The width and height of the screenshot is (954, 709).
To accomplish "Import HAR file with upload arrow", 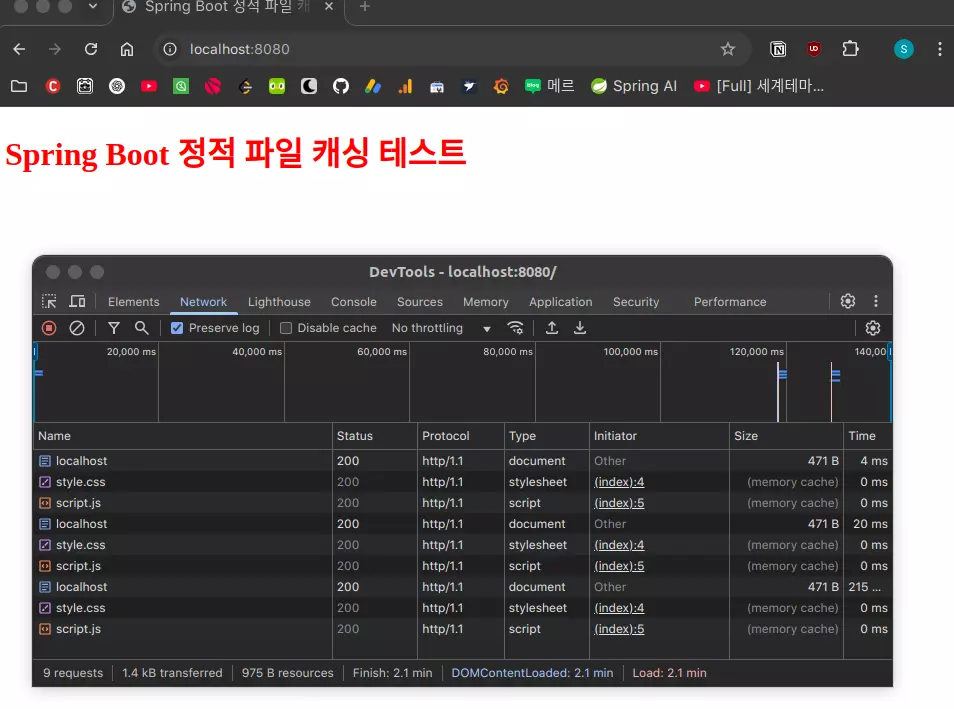I will pos(552,328).
